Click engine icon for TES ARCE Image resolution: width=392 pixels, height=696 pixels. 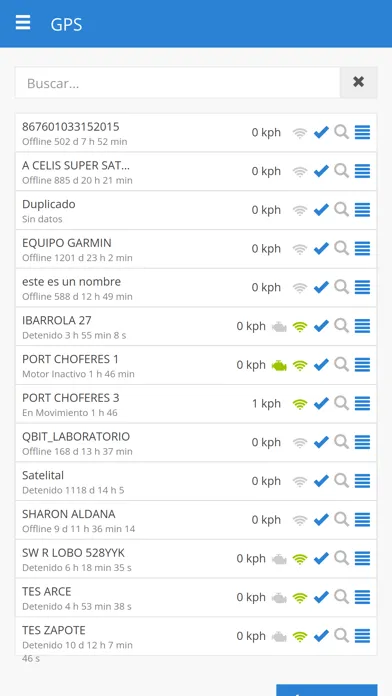[x=279, y=598]
